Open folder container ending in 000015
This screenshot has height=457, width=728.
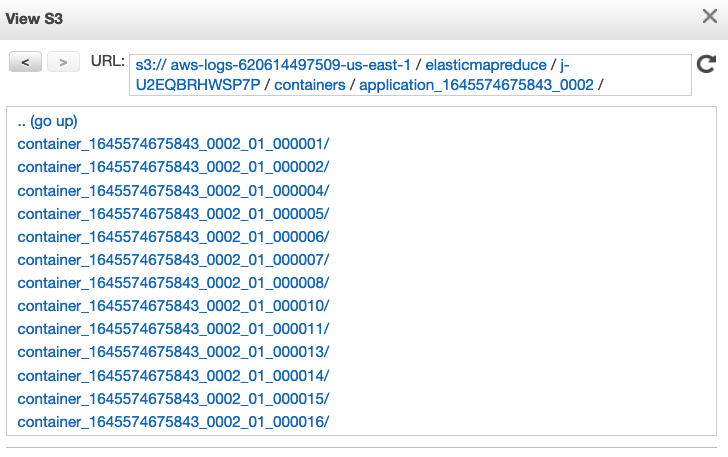coord(173,399)
